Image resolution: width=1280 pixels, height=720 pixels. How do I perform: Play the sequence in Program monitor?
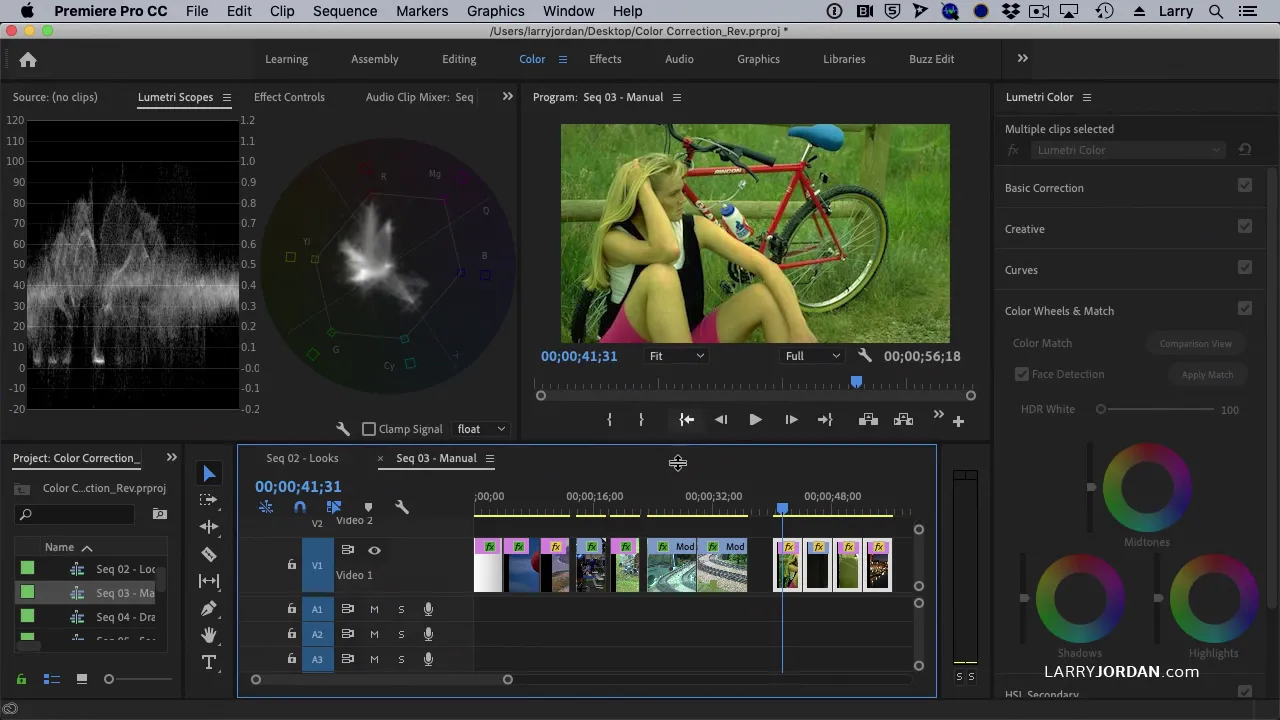(x=755, y=420)
